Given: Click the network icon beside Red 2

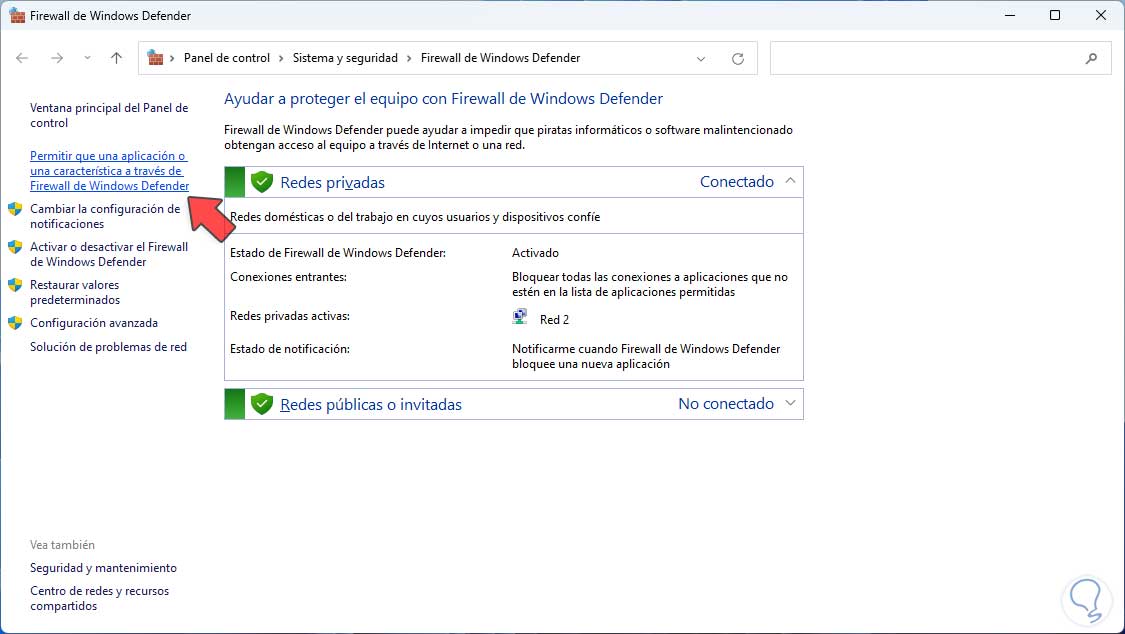Looking at the screenshot, I should pyautogui.click(x=520, y=318).
